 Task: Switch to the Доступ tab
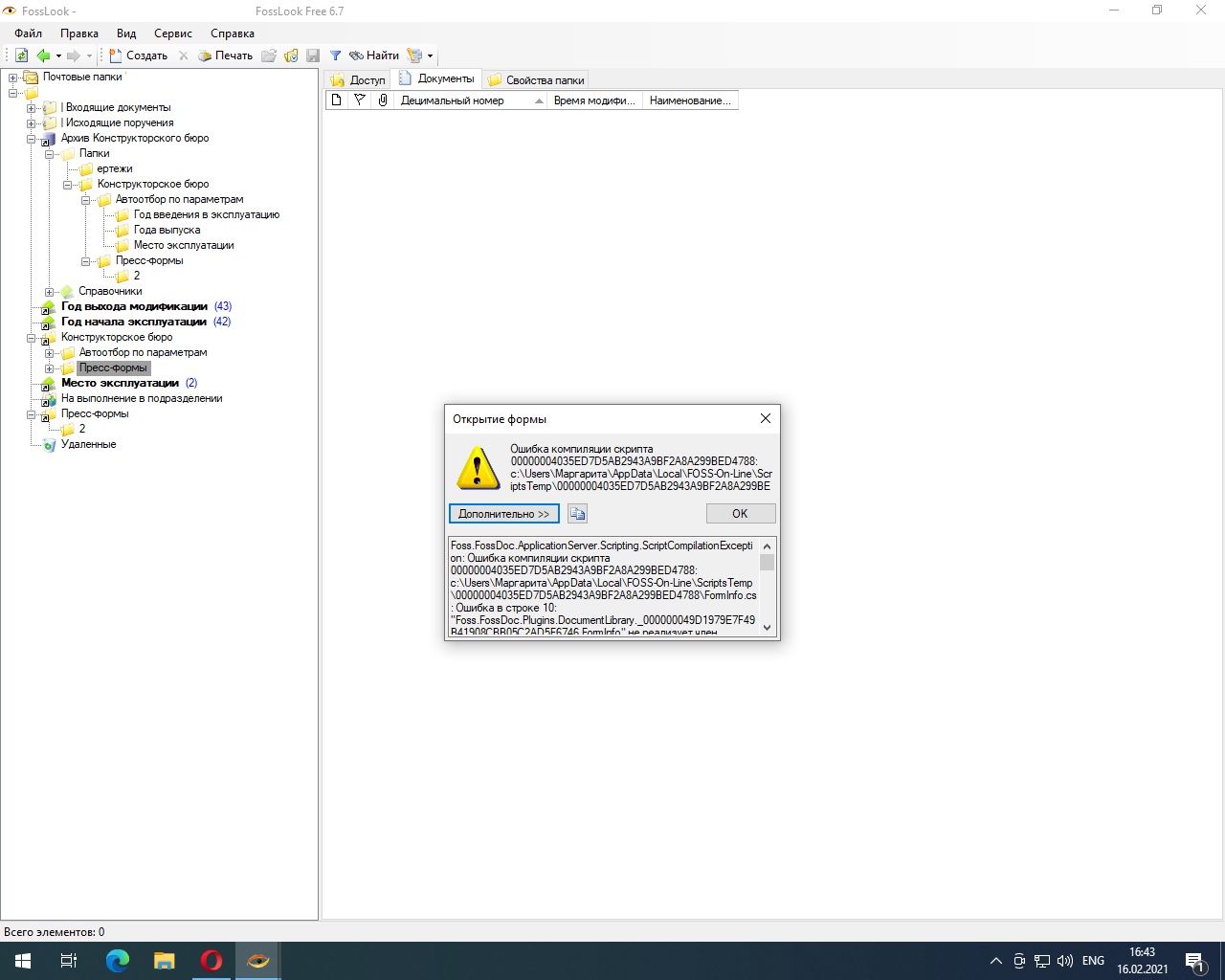[x=358, y=80]
